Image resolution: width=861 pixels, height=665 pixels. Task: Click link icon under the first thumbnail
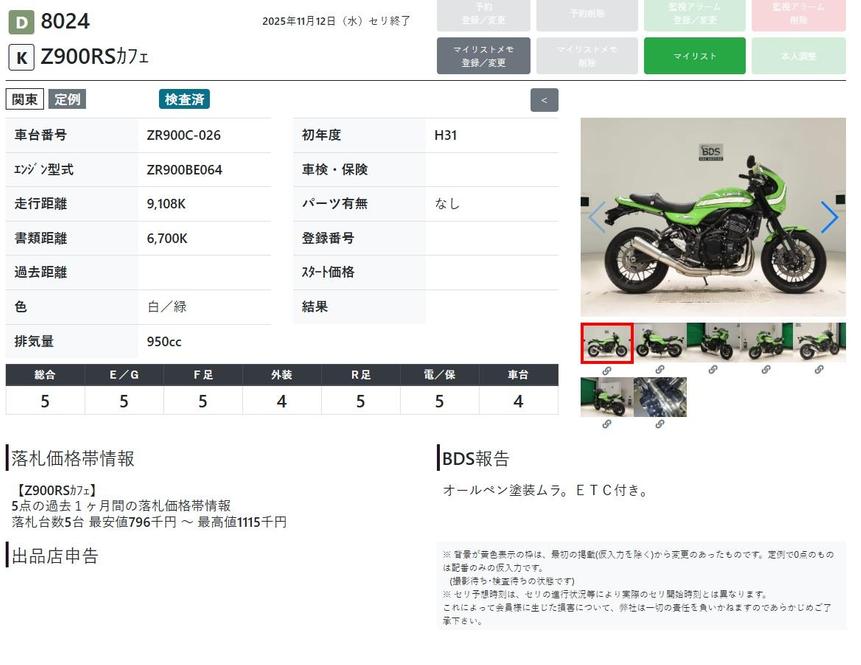606,370
